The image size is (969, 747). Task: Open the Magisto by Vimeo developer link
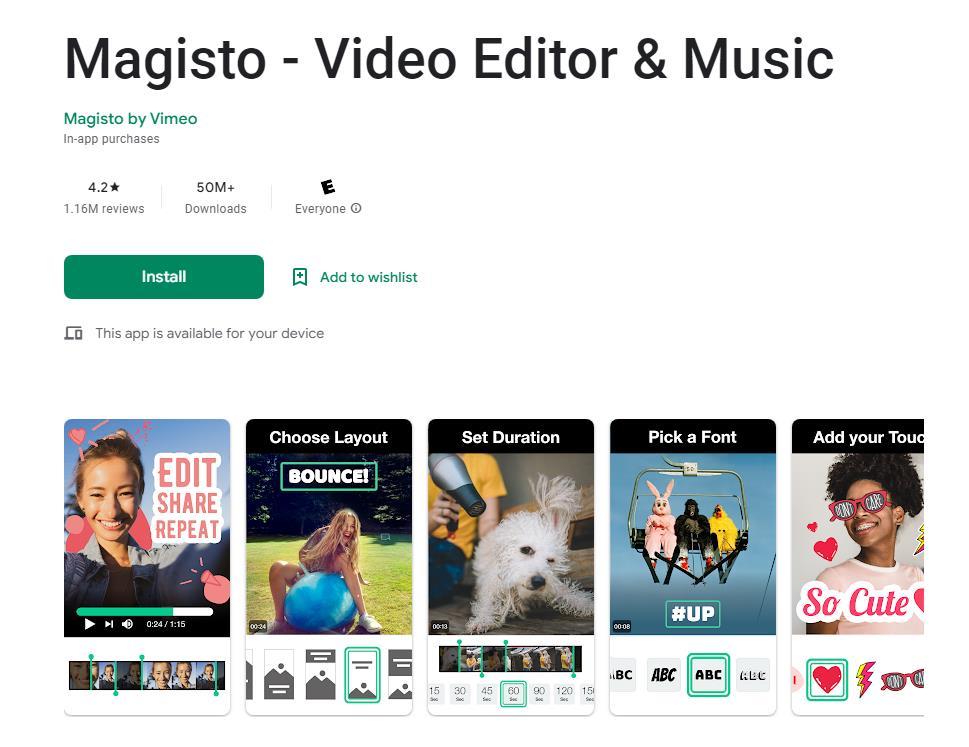click(x=130, y=119)
